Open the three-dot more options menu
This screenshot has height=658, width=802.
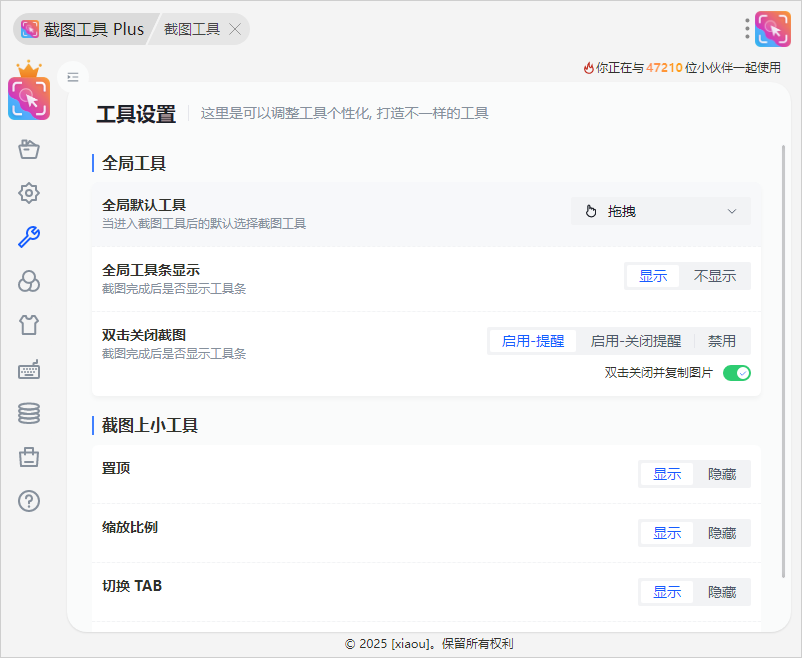pos(747,29)
